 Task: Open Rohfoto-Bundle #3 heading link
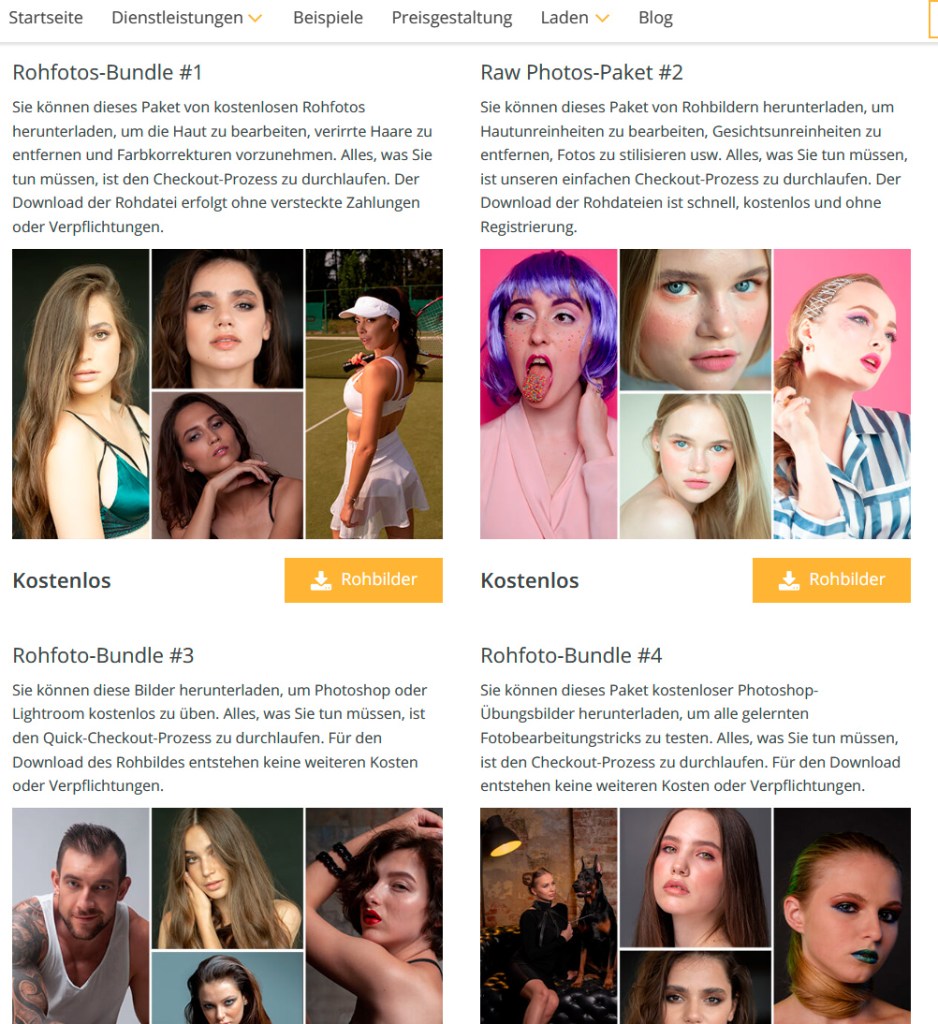[103, 655]
